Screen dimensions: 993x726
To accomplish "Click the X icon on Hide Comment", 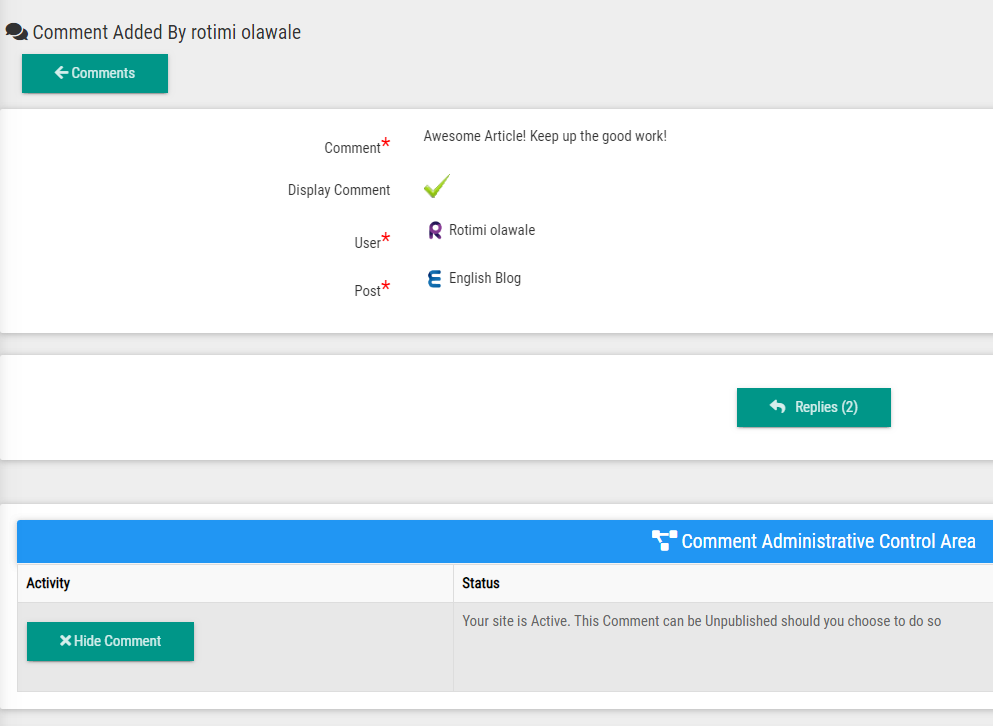I will point(65,641).
